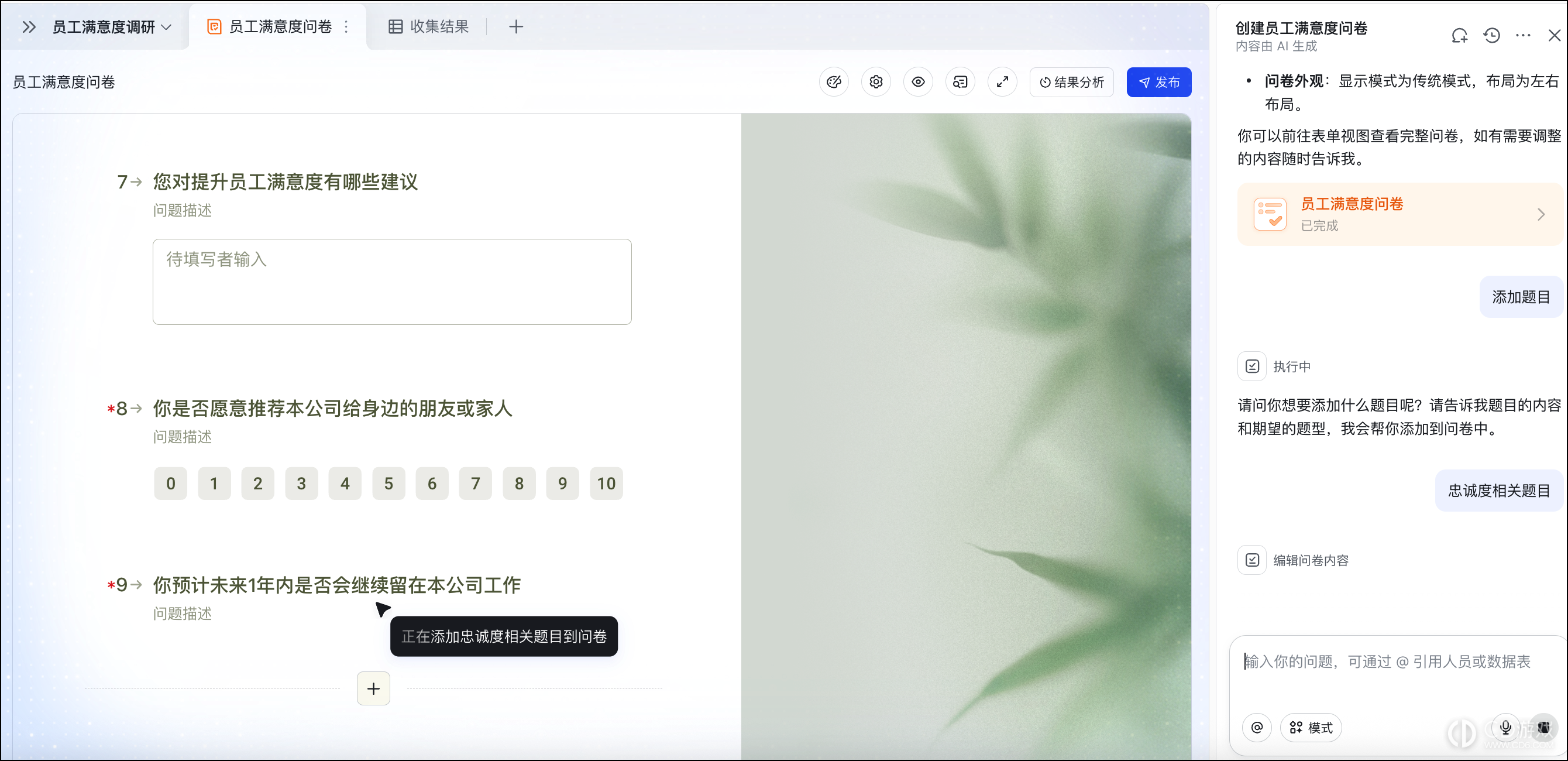The width and height of the screenshot is (1568, 761).
Task: Select rating 10 in question 8
Action: pyautogui.click(x=606, y=484)
